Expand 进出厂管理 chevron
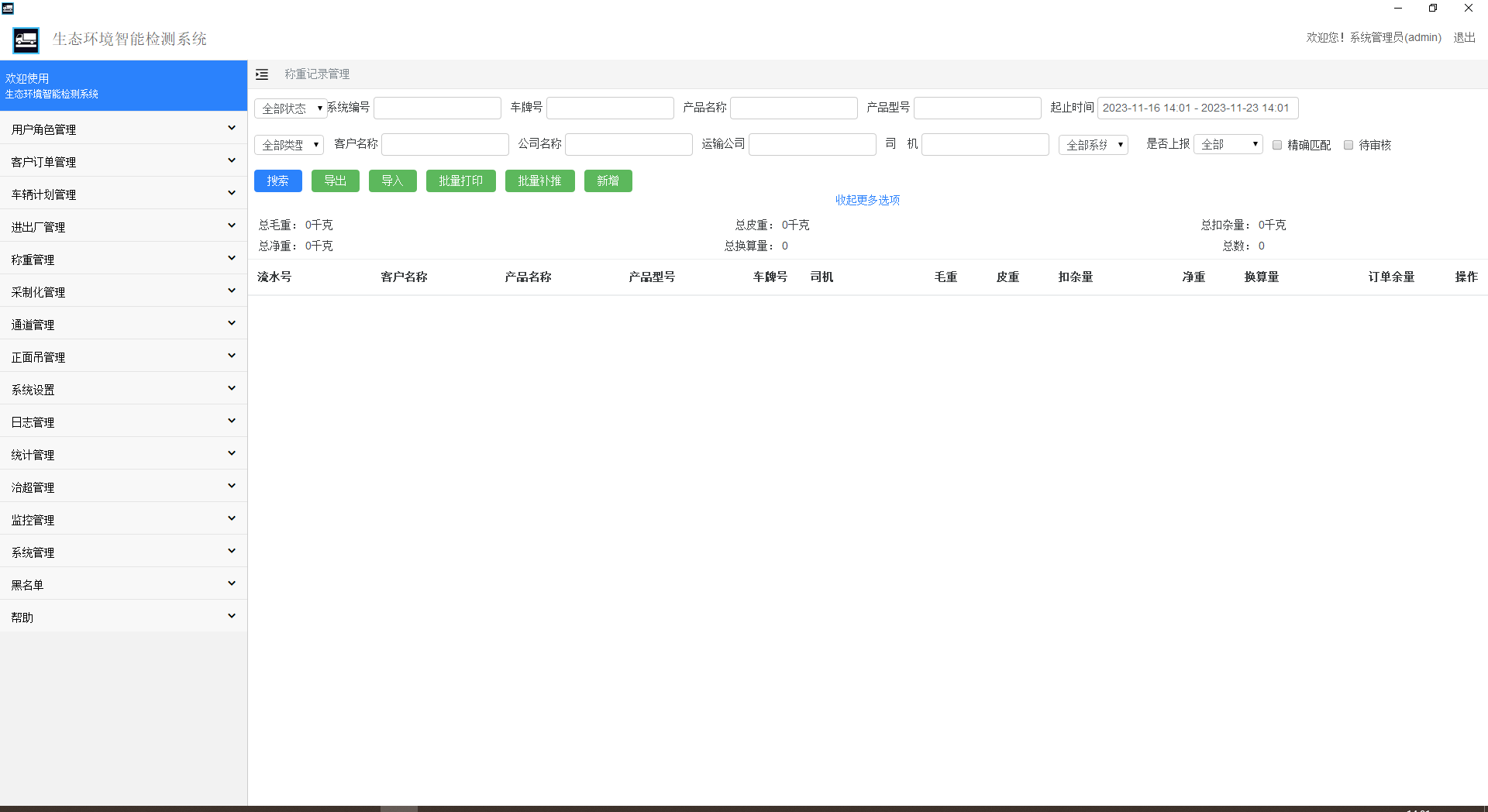Viewport: 1488px width, 812px height. tap(231, 225)
